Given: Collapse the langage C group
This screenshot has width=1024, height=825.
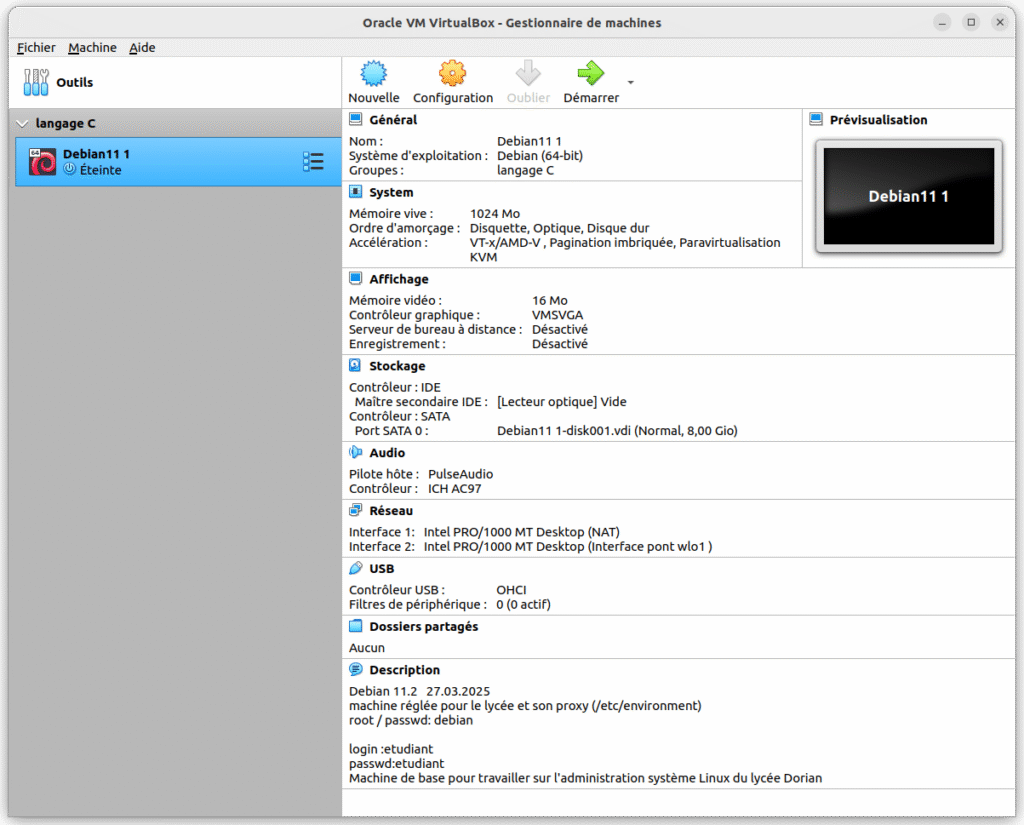Looking at the screenshot, I should pos(22,124).
